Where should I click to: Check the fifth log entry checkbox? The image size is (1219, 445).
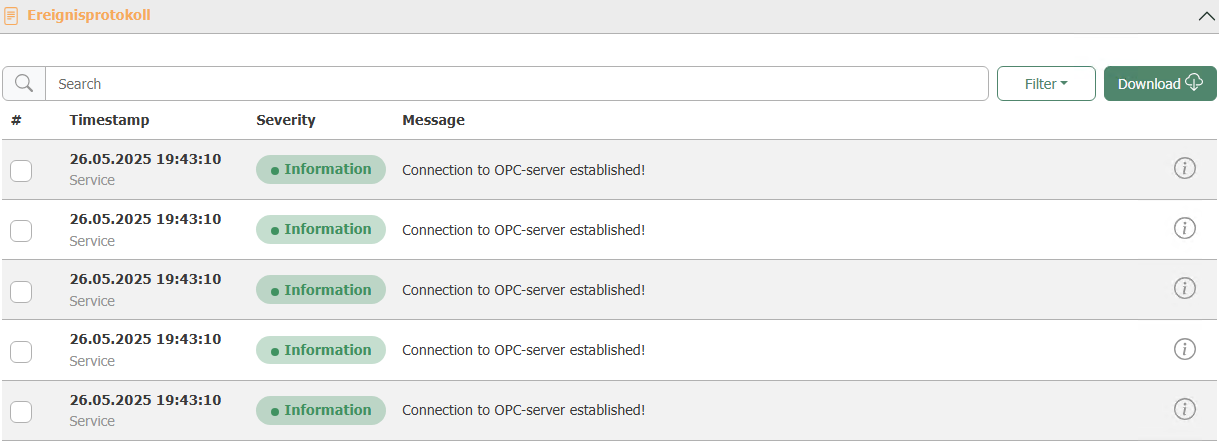point(21,411)
